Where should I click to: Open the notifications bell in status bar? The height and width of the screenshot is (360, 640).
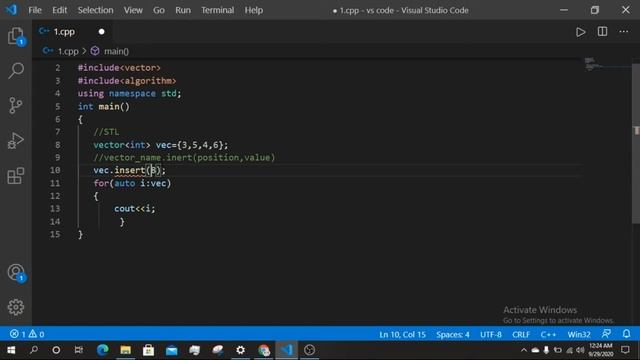point(626,334)
